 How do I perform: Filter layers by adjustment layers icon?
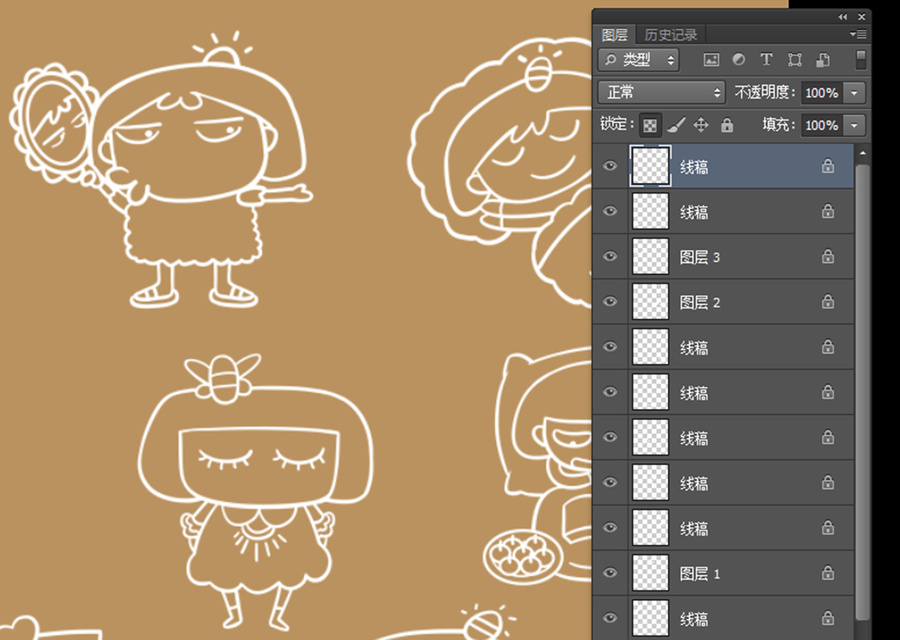point(739,60)
